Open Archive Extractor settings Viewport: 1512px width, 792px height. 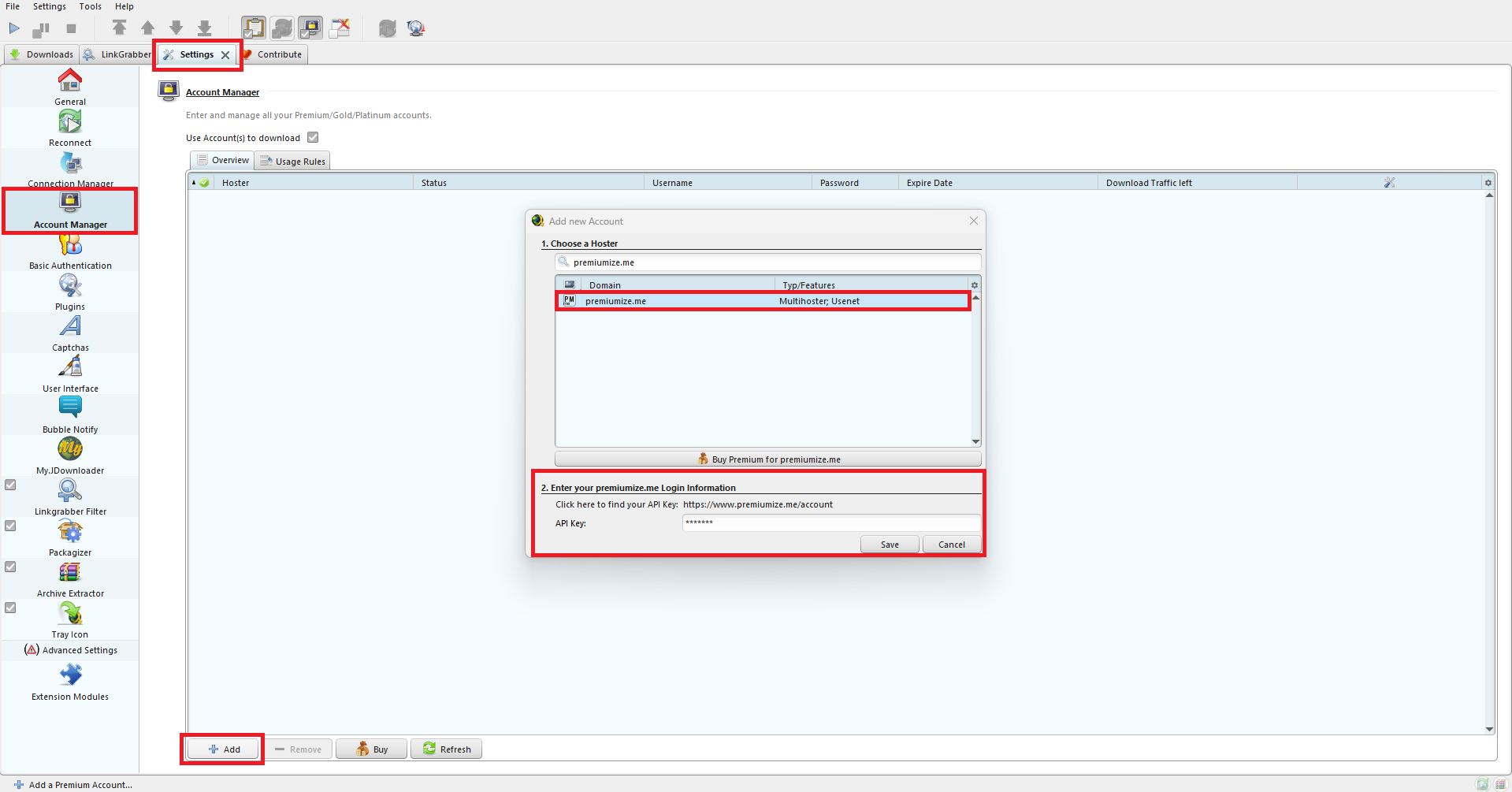(x=70, y=580)
